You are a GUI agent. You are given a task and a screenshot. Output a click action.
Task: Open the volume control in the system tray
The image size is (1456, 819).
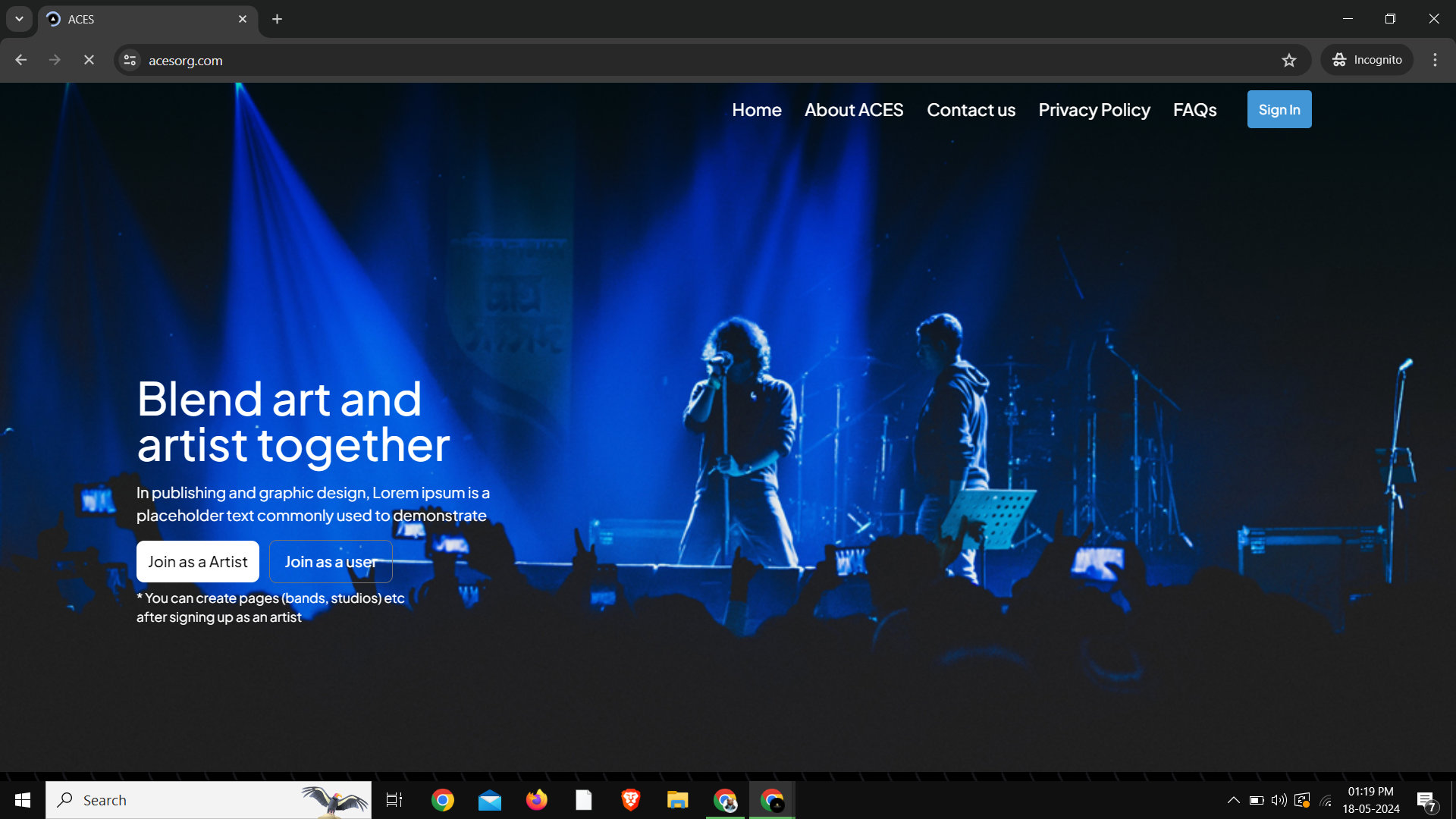pyautogui.click(x=1279, y=800)
